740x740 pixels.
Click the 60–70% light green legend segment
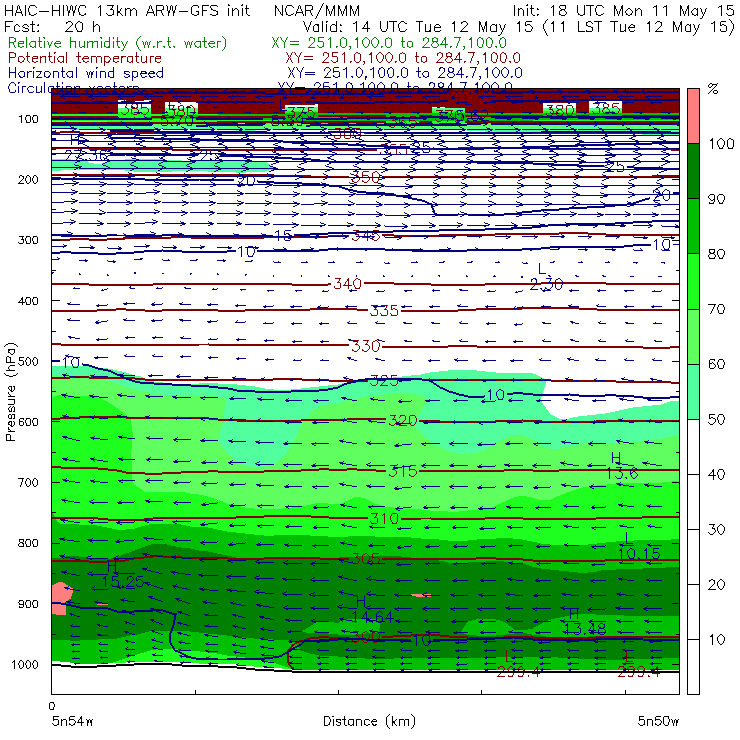tap(693, 336)
